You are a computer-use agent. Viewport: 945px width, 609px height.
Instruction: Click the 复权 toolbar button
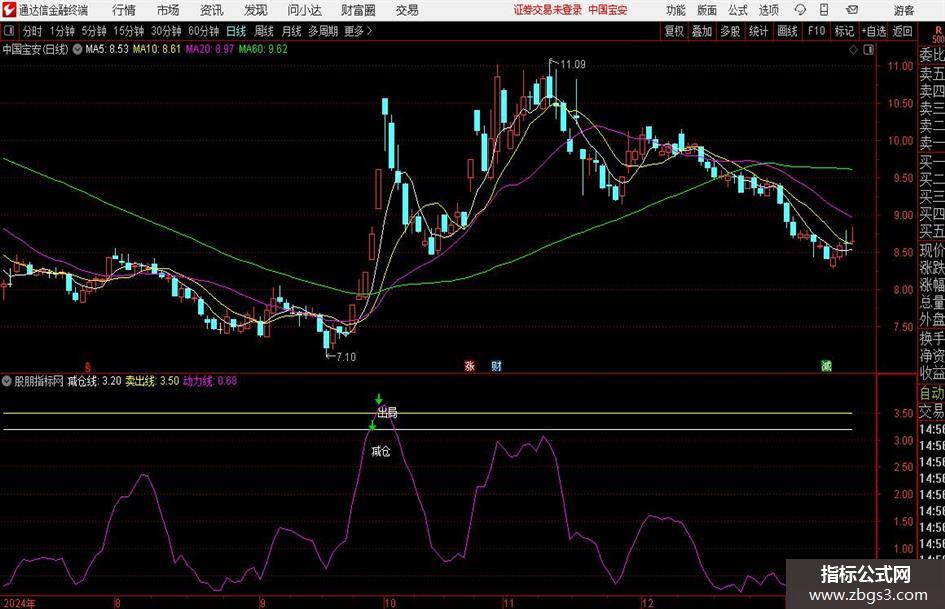673,31
